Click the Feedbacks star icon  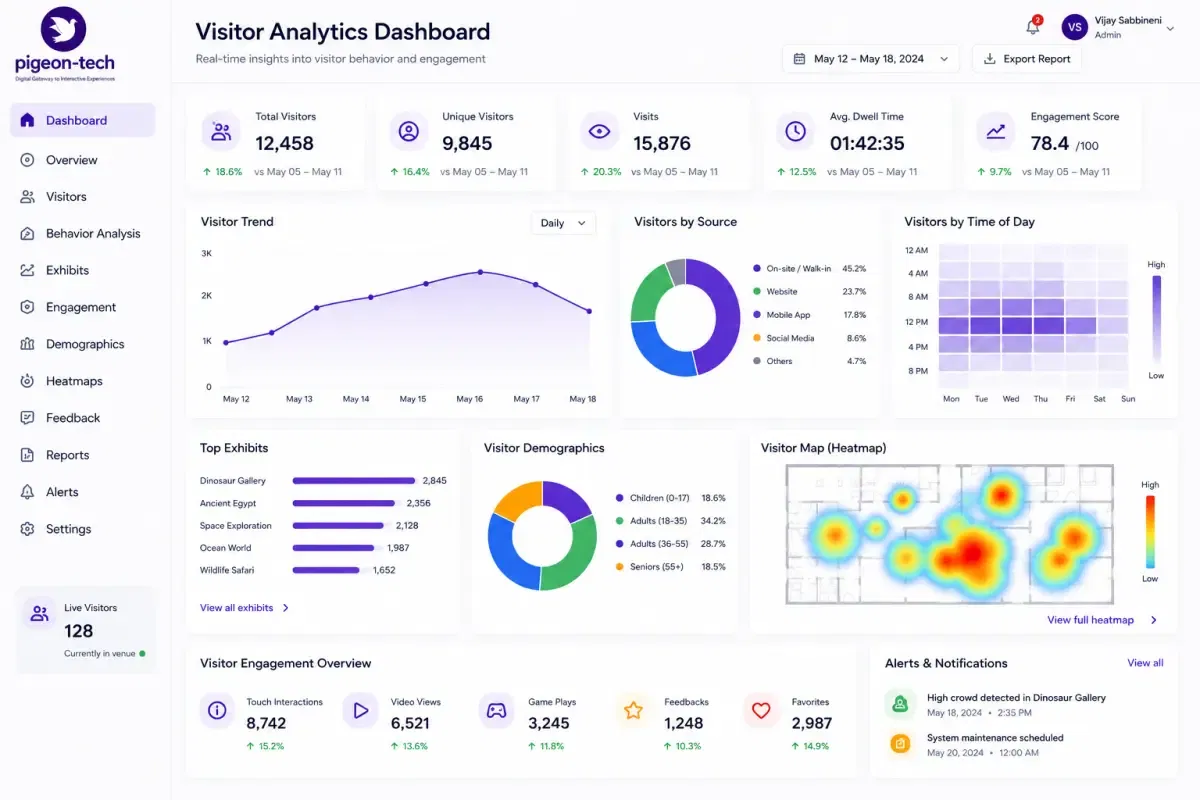pyautogui.click(x=633, y=711)
